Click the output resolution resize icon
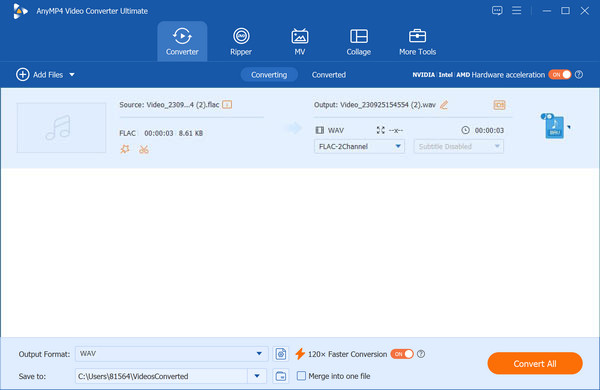 pos(380,130)
